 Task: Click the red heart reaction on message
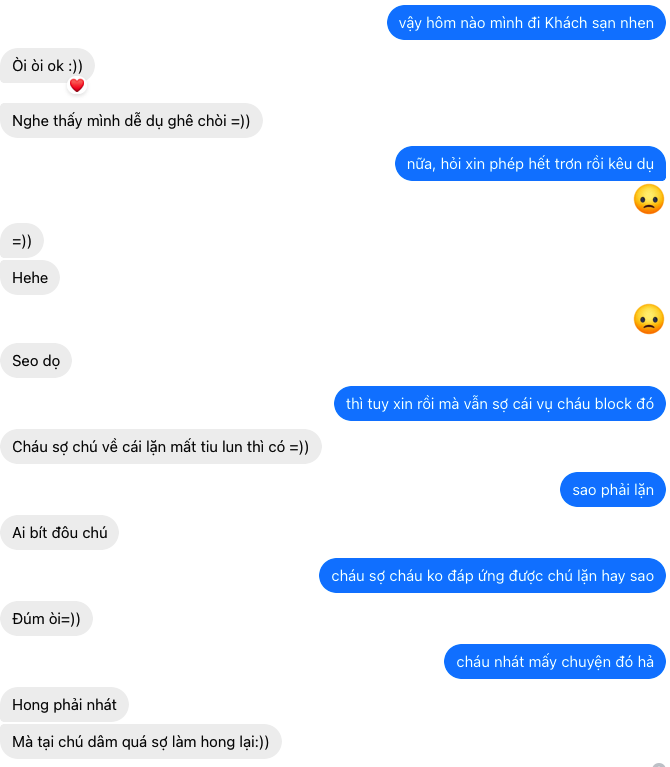77,86
